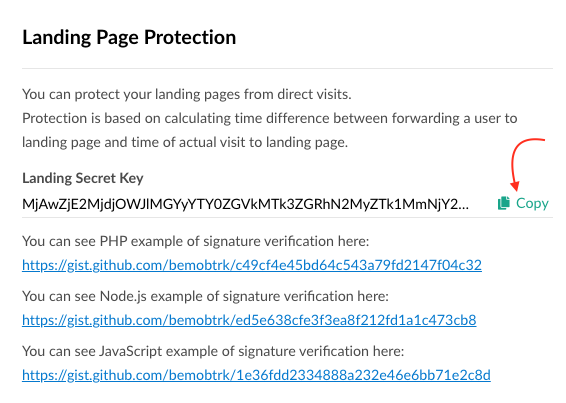Click the divider line beneath the heading
Image resolution: width=566 pixels, height=403 pixels.
287,68
